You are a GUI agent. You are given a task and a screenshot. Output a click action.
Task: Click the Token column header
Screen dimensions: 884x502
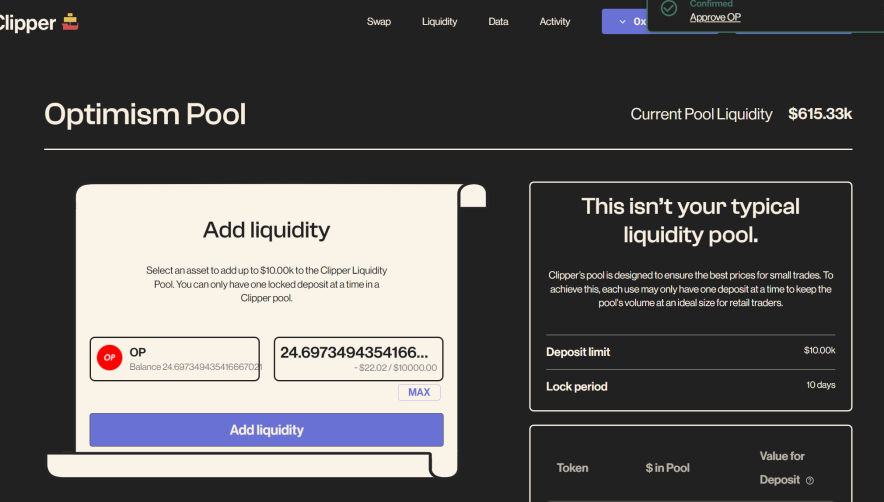tap(572, 468)
